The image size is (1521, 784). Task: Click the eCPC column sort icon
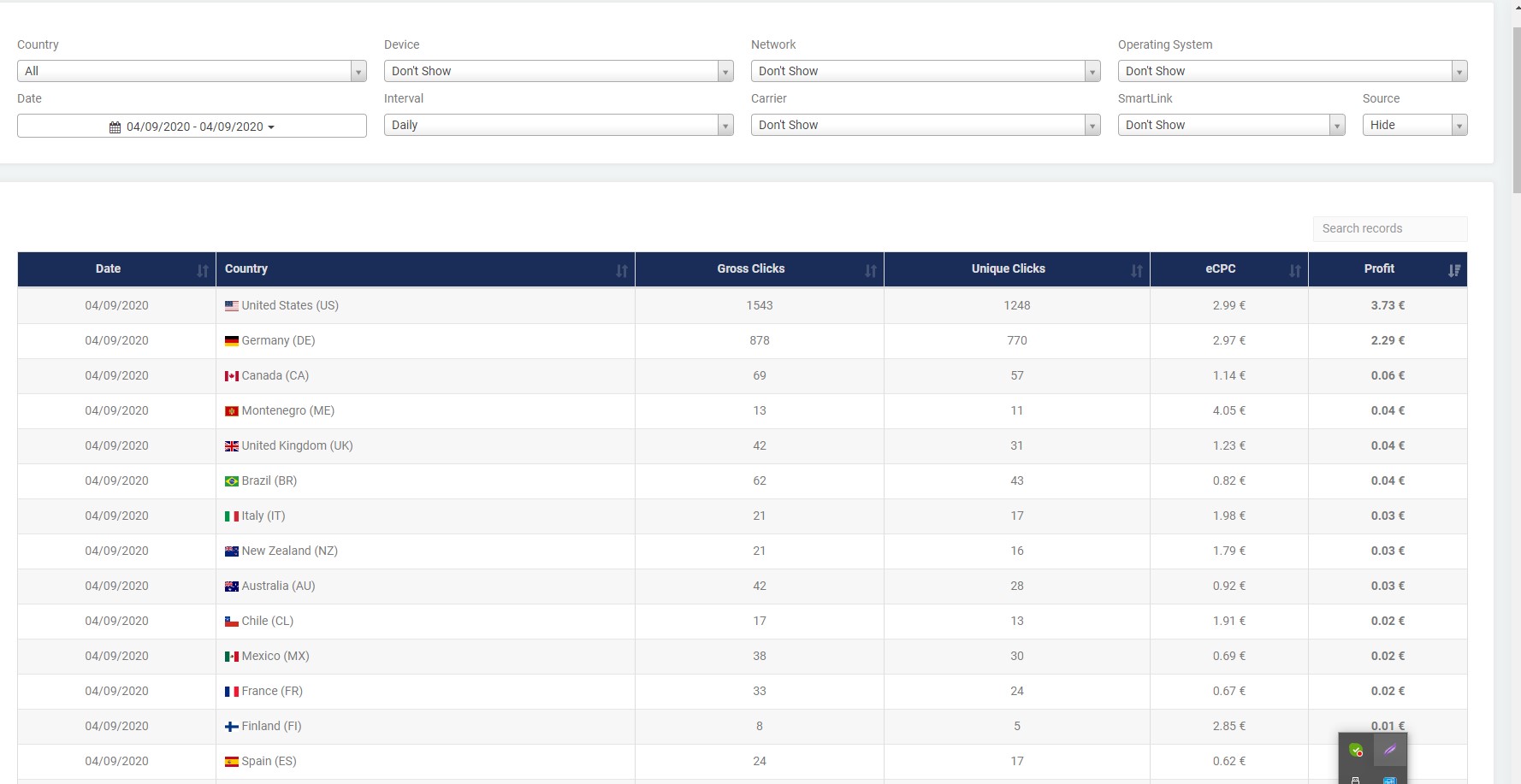click(x=1295, y=270)
